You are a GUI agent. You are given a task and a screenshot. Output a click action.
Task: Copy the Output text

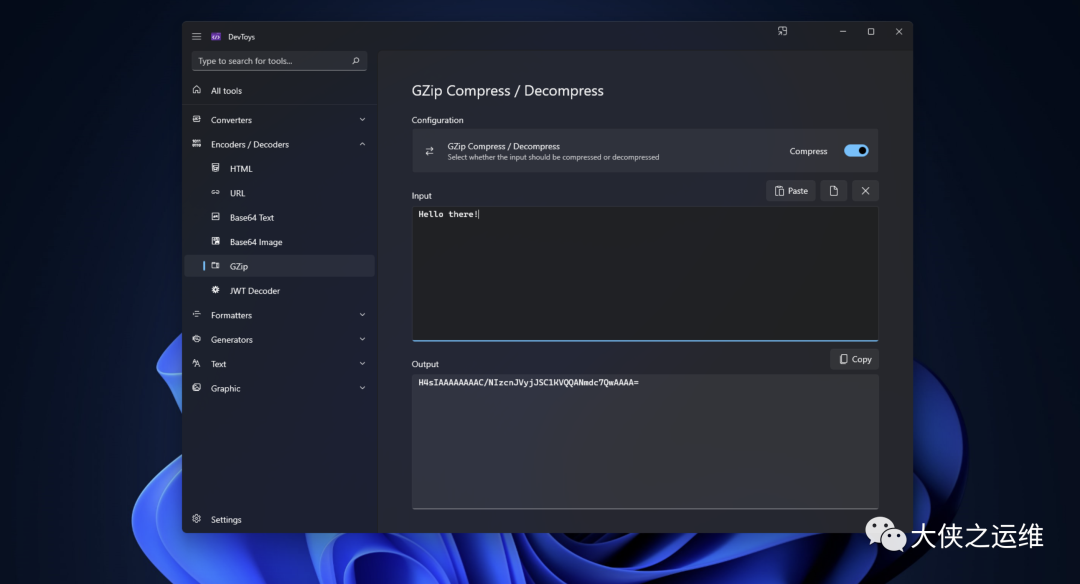pos(855,359)
